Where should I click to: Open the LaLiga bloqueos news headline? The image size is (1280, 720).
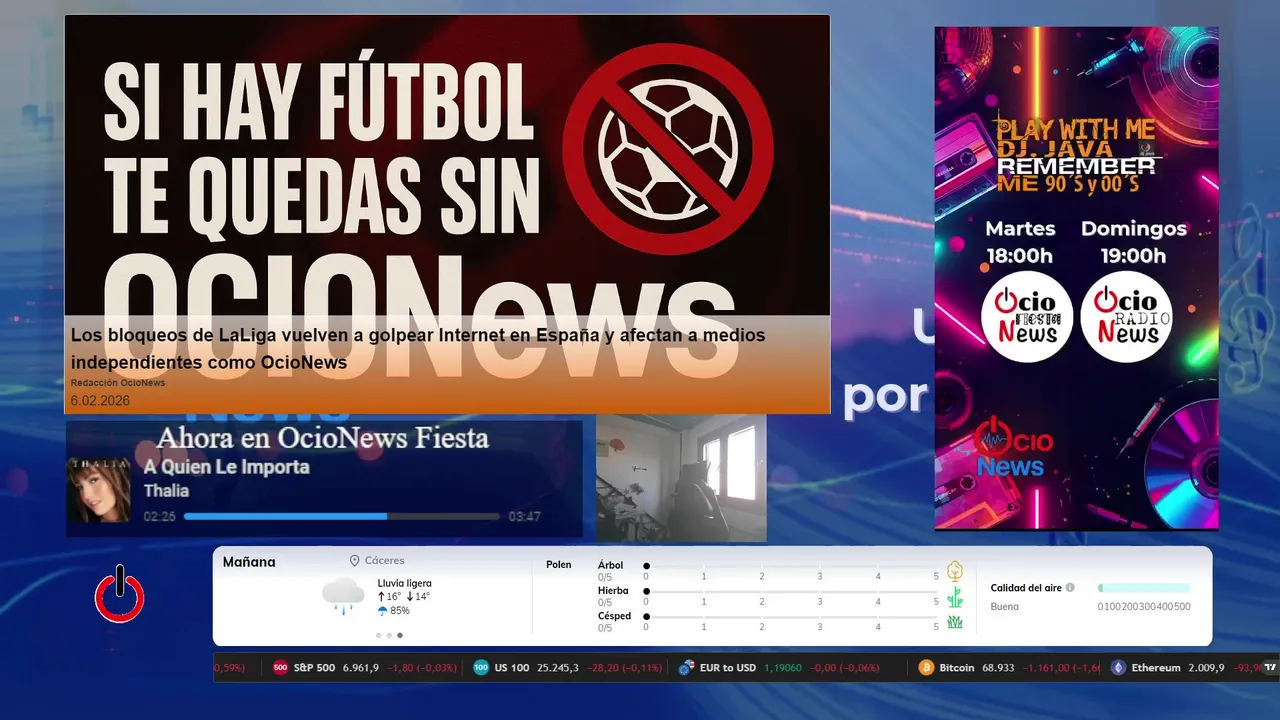pos(418,348)
